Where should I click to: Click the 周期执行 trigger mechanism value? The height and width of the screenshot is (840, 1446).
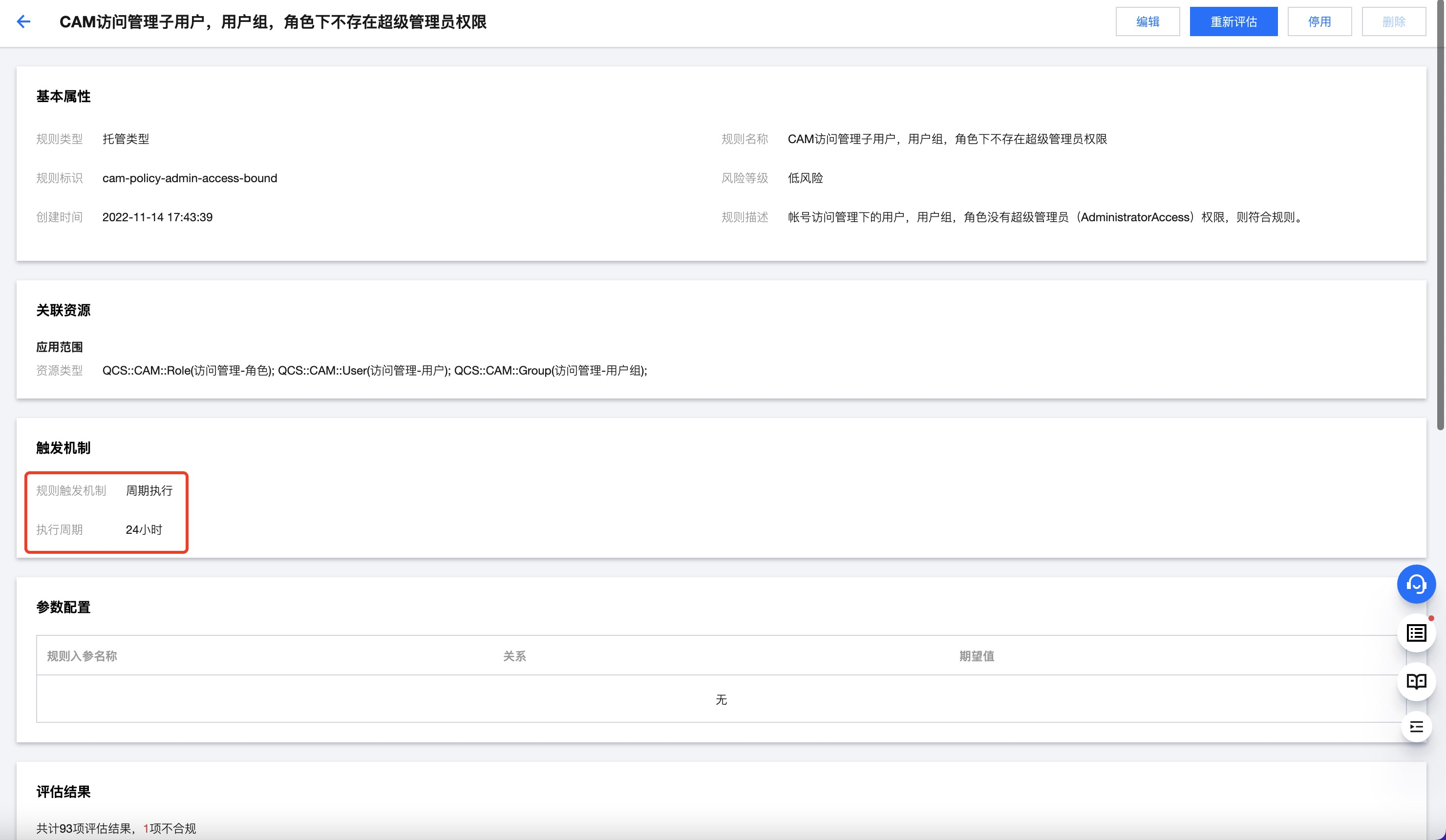[149, 491]
